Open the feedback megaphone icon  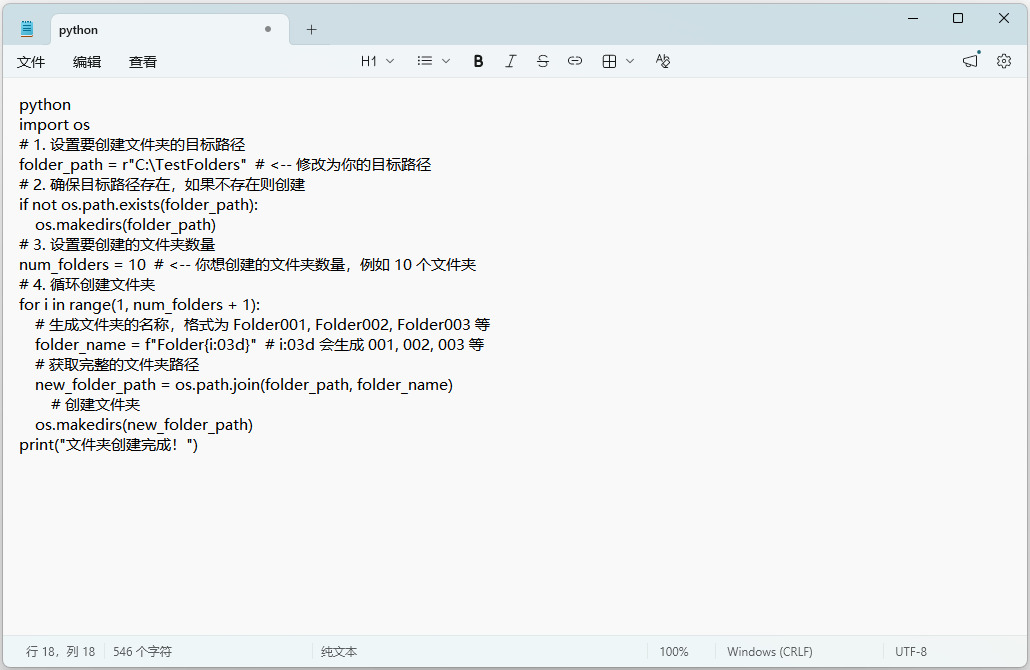coord(971,60)
